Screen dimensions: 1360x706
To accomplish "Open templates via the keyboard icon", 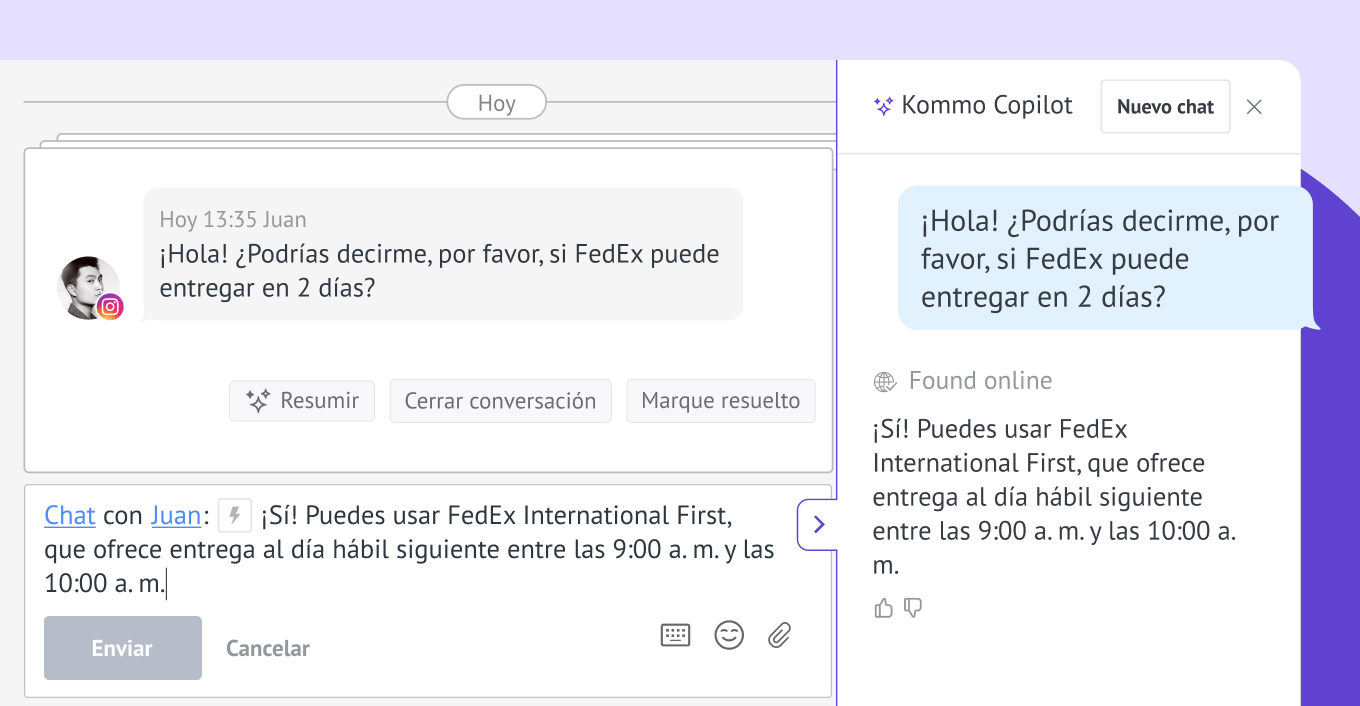I will pos(676,635).
